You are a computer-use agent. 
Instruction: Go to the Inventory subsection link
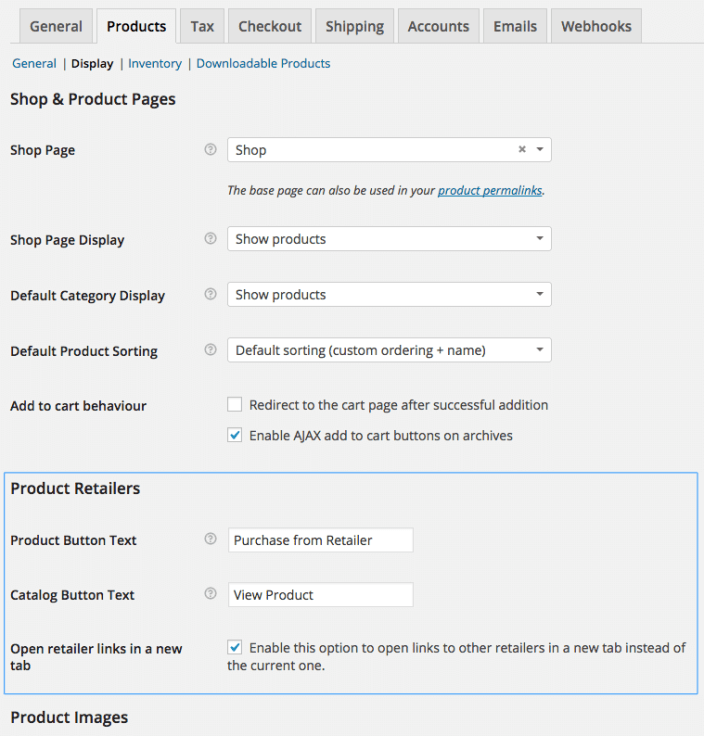(155, 63)
